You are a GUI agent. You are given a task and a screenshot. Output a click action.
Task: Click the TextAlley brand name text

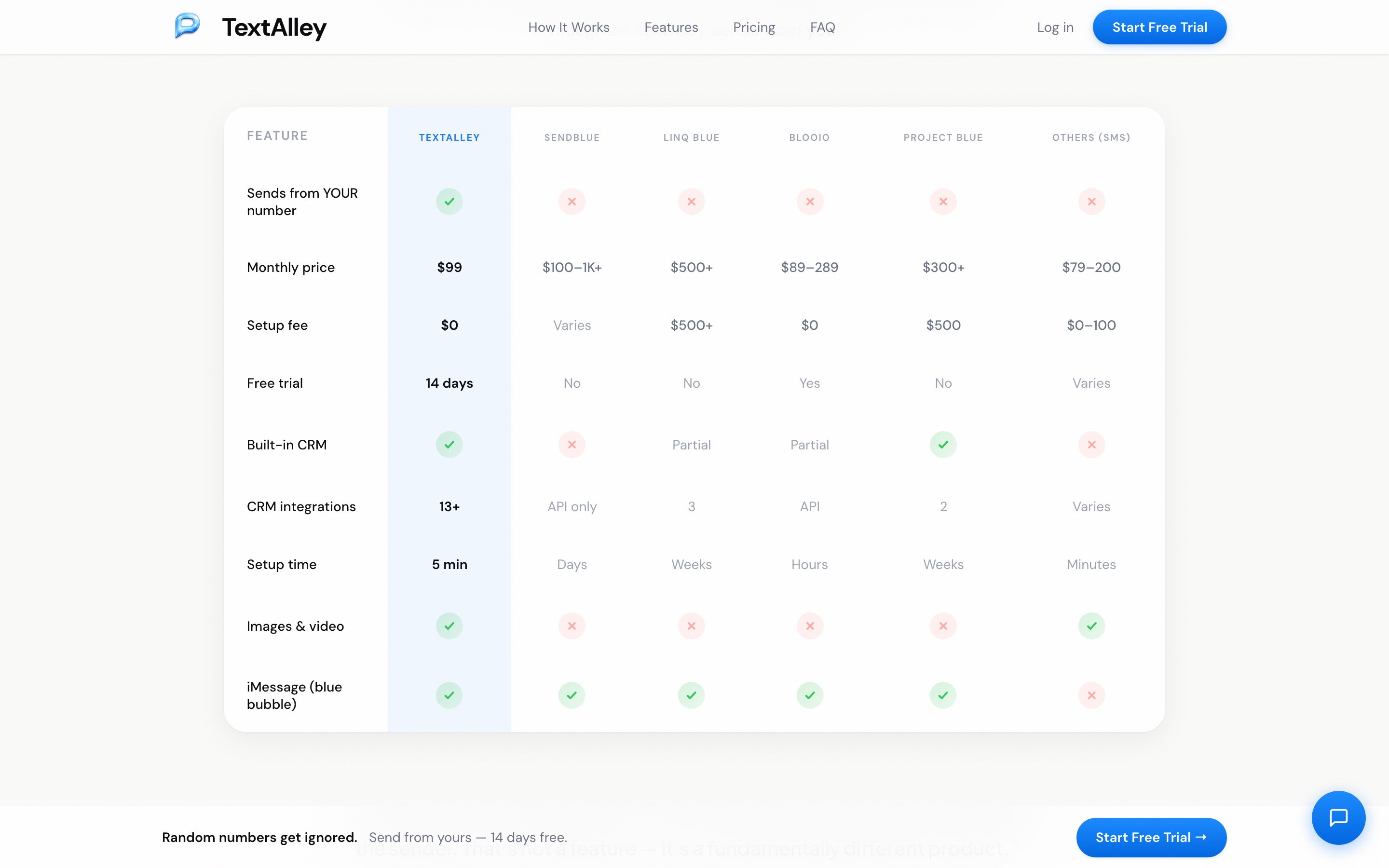pos(274,27)
